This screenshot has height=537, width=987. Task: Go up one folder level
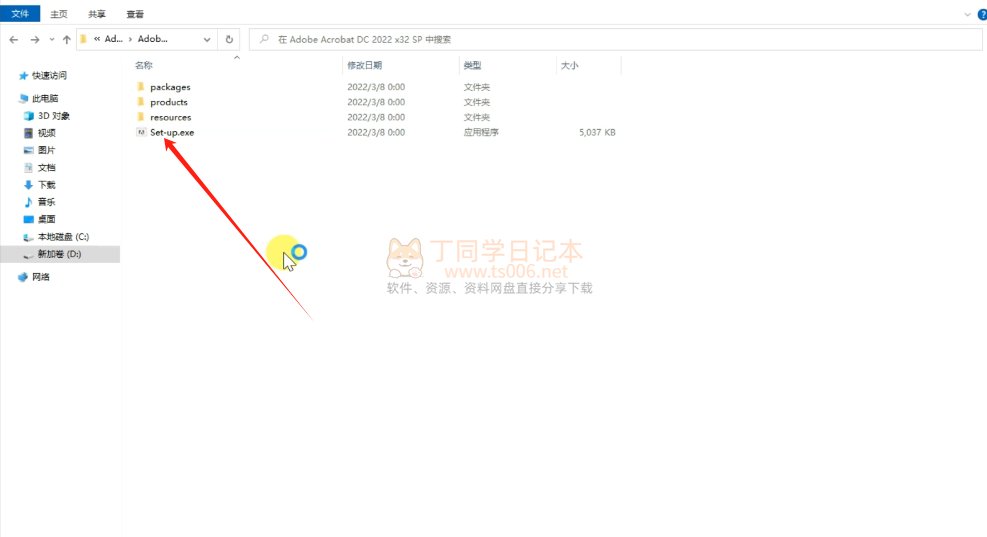pos(67,40)
